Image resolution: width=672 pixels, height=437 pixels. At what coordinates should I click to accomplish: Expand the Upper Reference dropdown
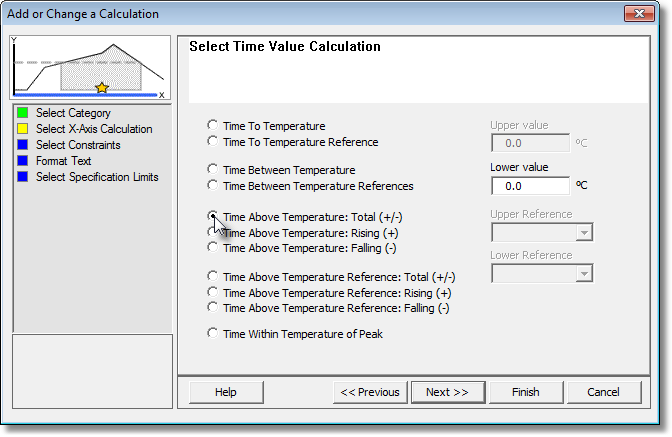pyautogui.click(x=584, y=233)
